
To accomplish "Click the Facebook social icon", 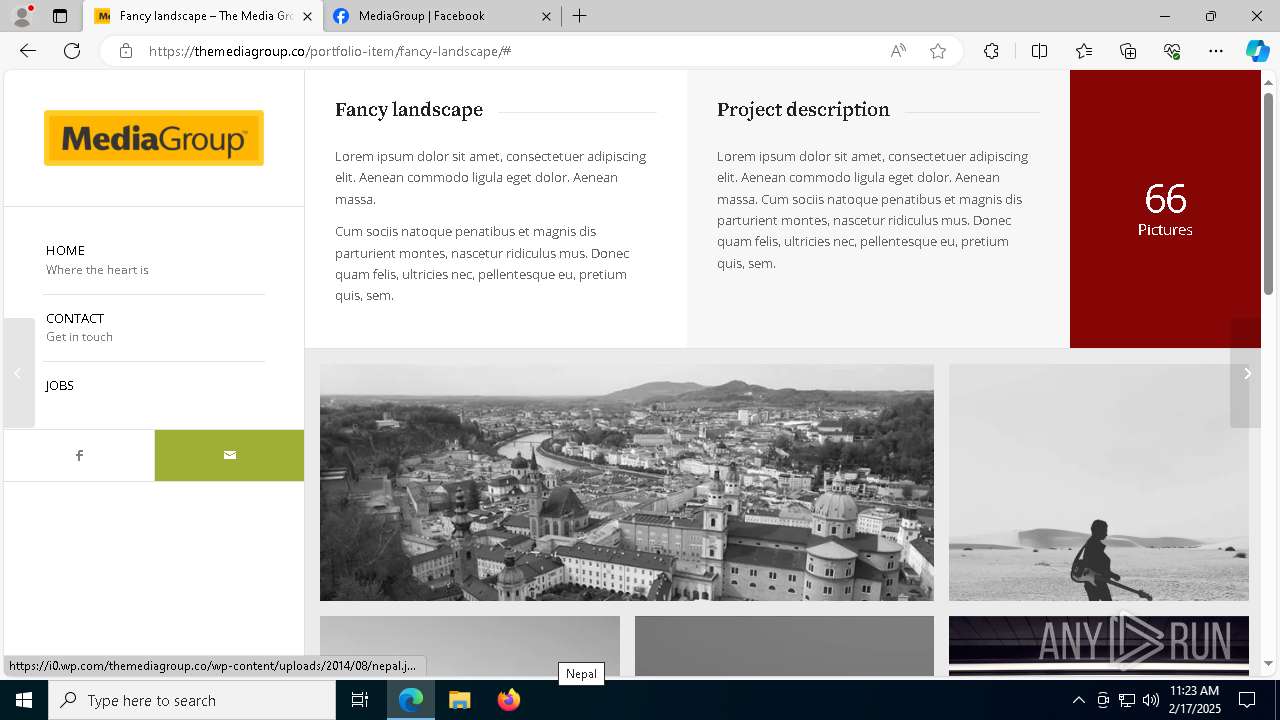I will (x=79, y=455).
